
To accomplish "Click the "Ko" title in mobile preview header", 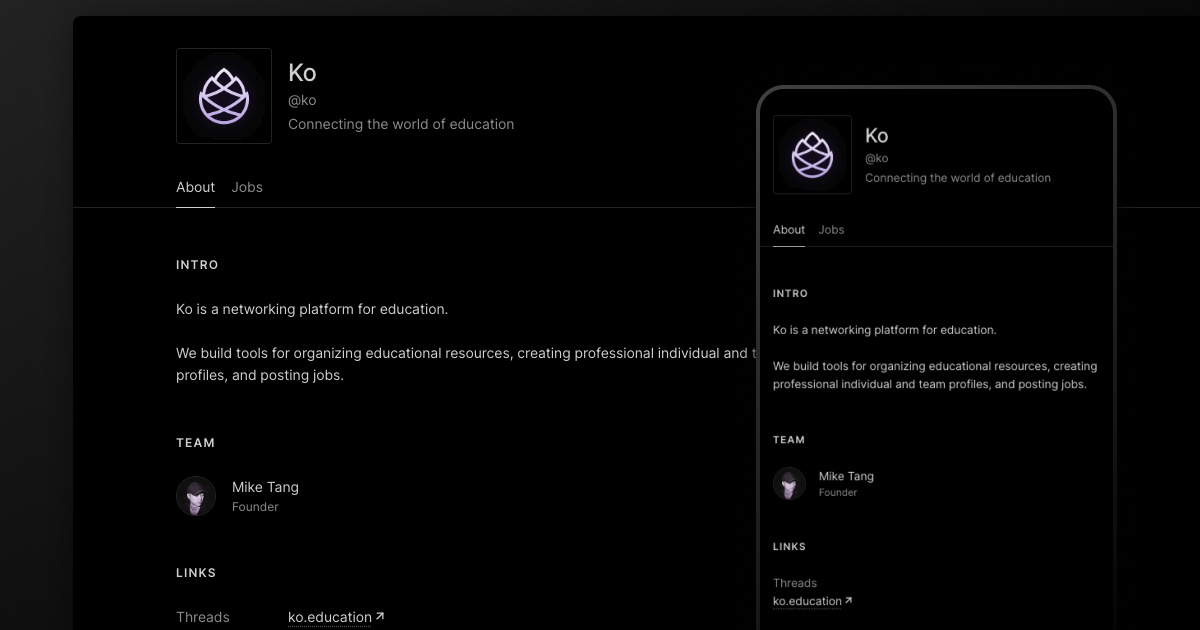I will click(876, 135).
